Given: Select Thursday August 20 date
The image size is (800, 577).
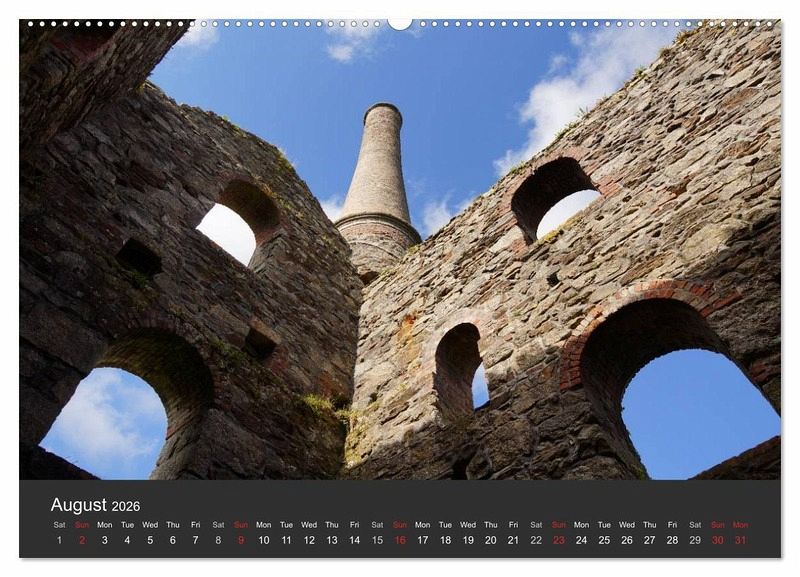Looking at the screenshot, I should (490, 540).
